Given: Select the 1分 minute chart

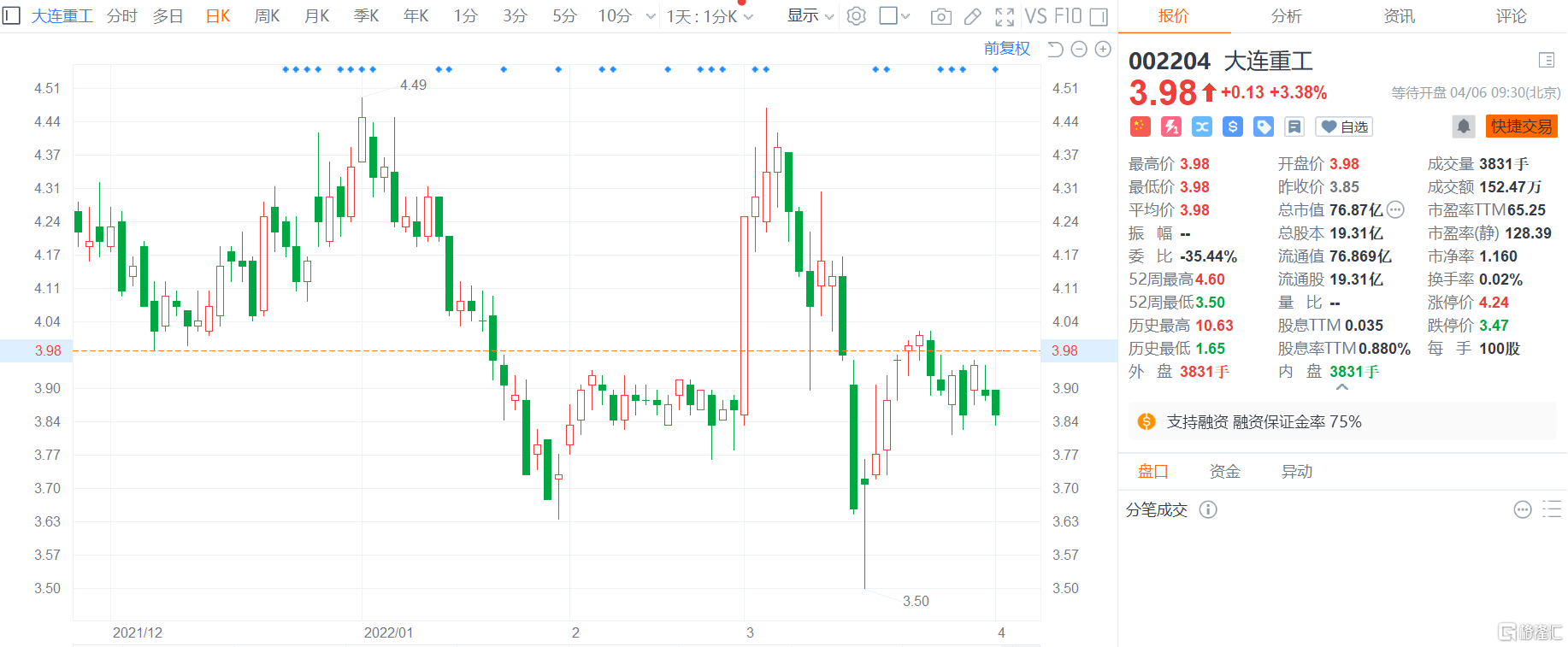Looking at the screenshot, I should [466, 15].
